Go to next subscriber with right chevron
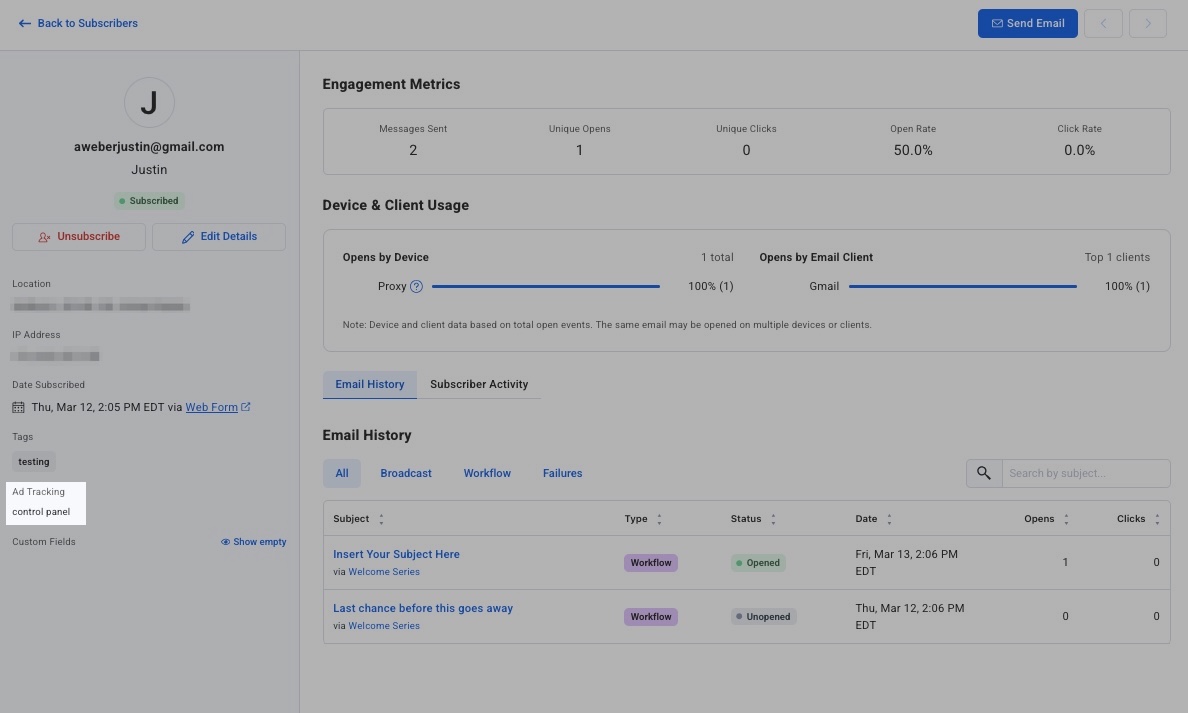This screenshot has width=1188, height=713. (1147, 23)
